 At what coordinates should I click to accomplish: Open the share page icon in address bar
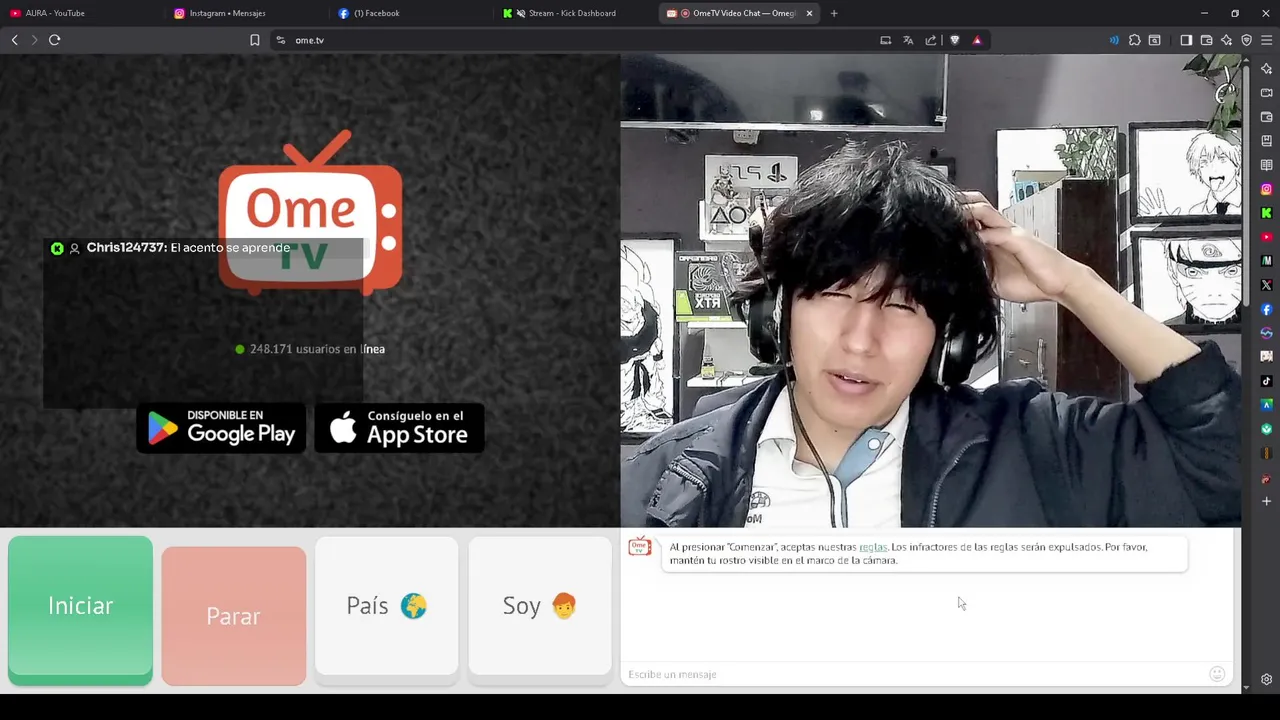click(x=931, y=40)
